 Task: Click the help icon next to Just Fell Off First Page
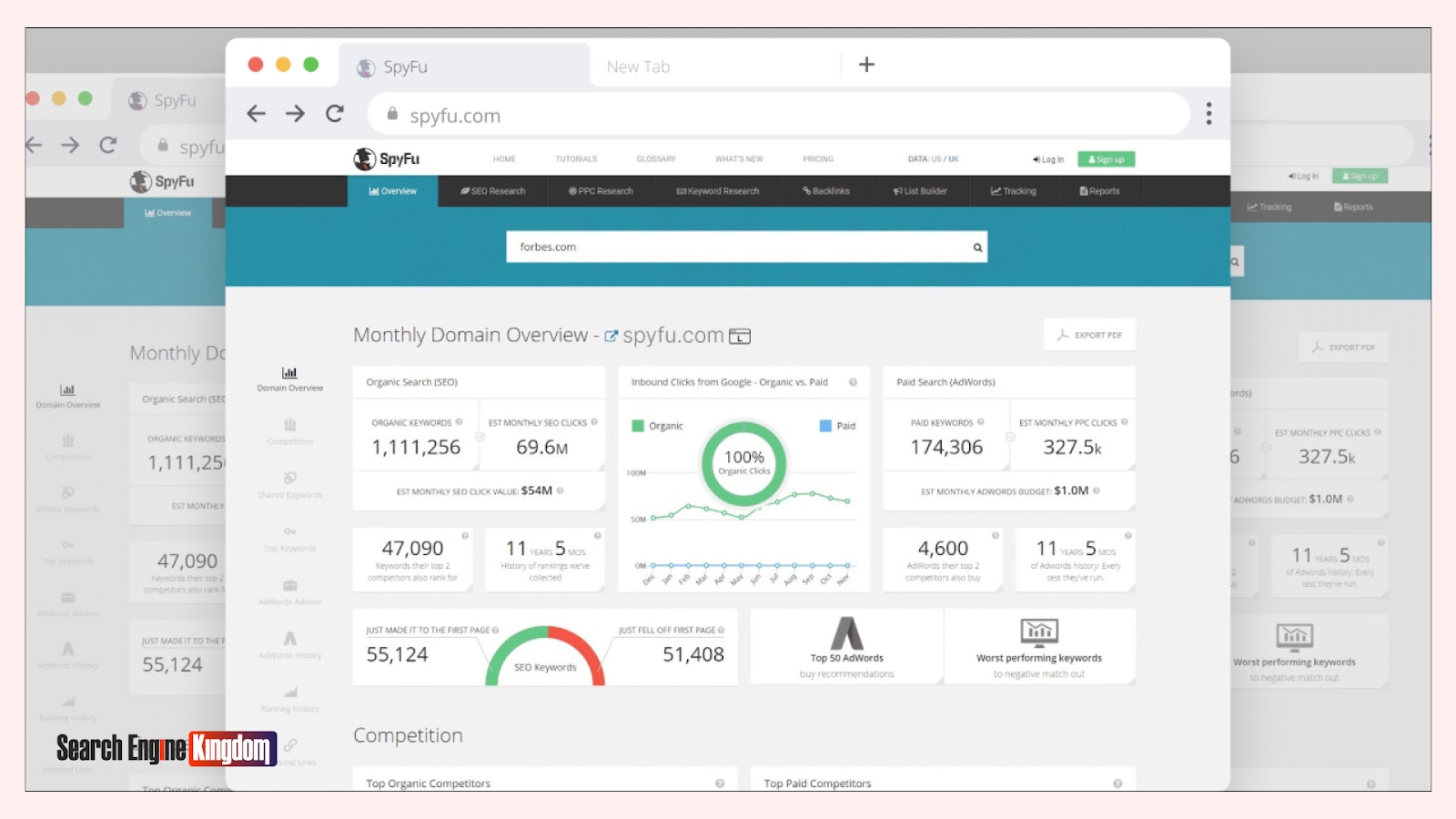point(721,630)
